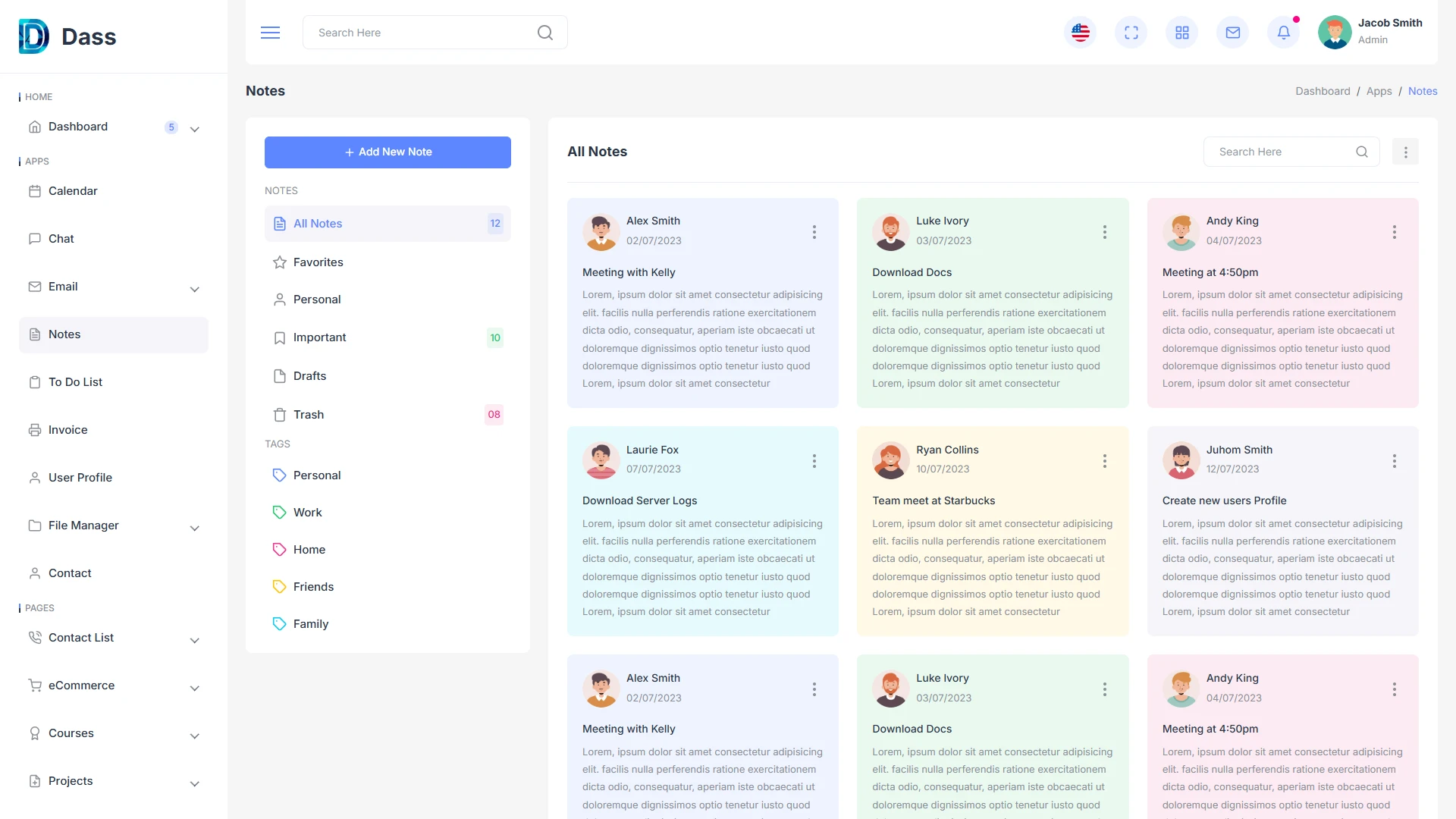Screen dimensions: 1456x819
Task: Select the Family tag icon
Action: click(279, 624)
